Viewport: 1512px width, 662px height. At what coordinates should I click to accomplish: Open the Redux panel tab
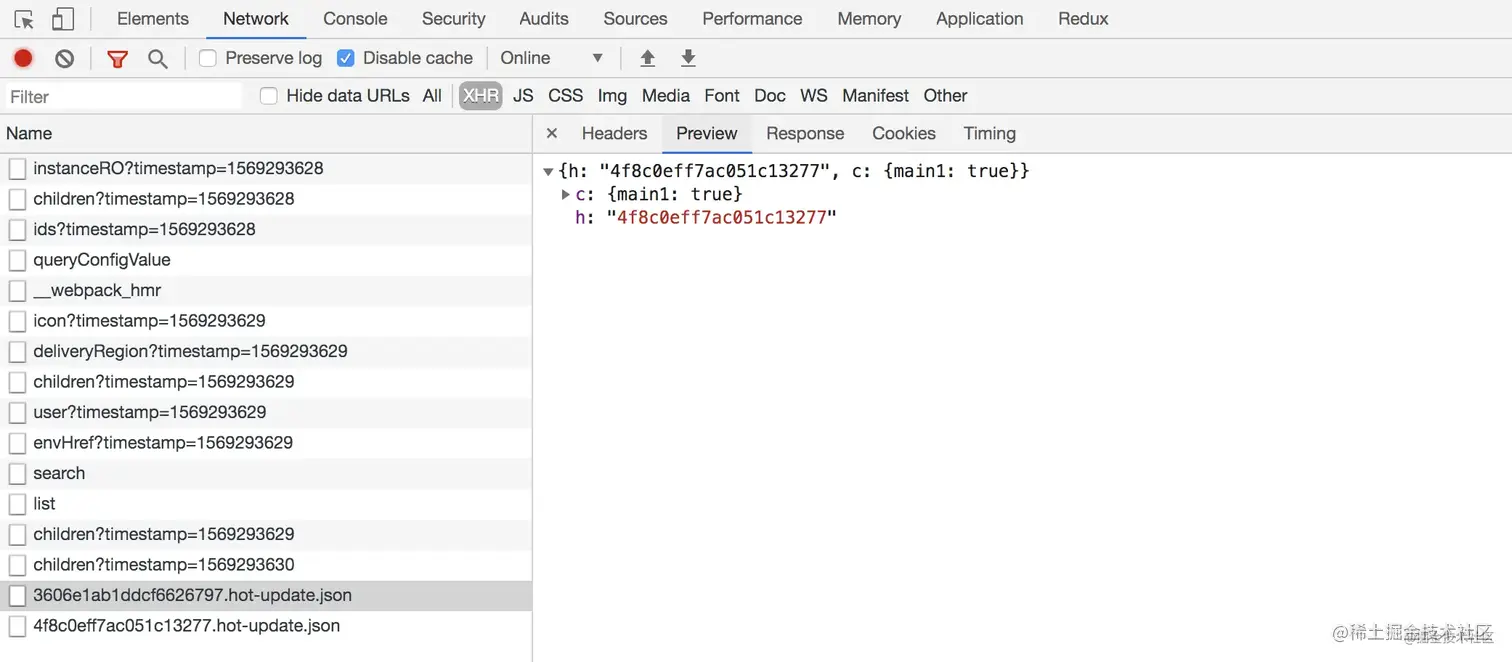(x=1083, y=19)
